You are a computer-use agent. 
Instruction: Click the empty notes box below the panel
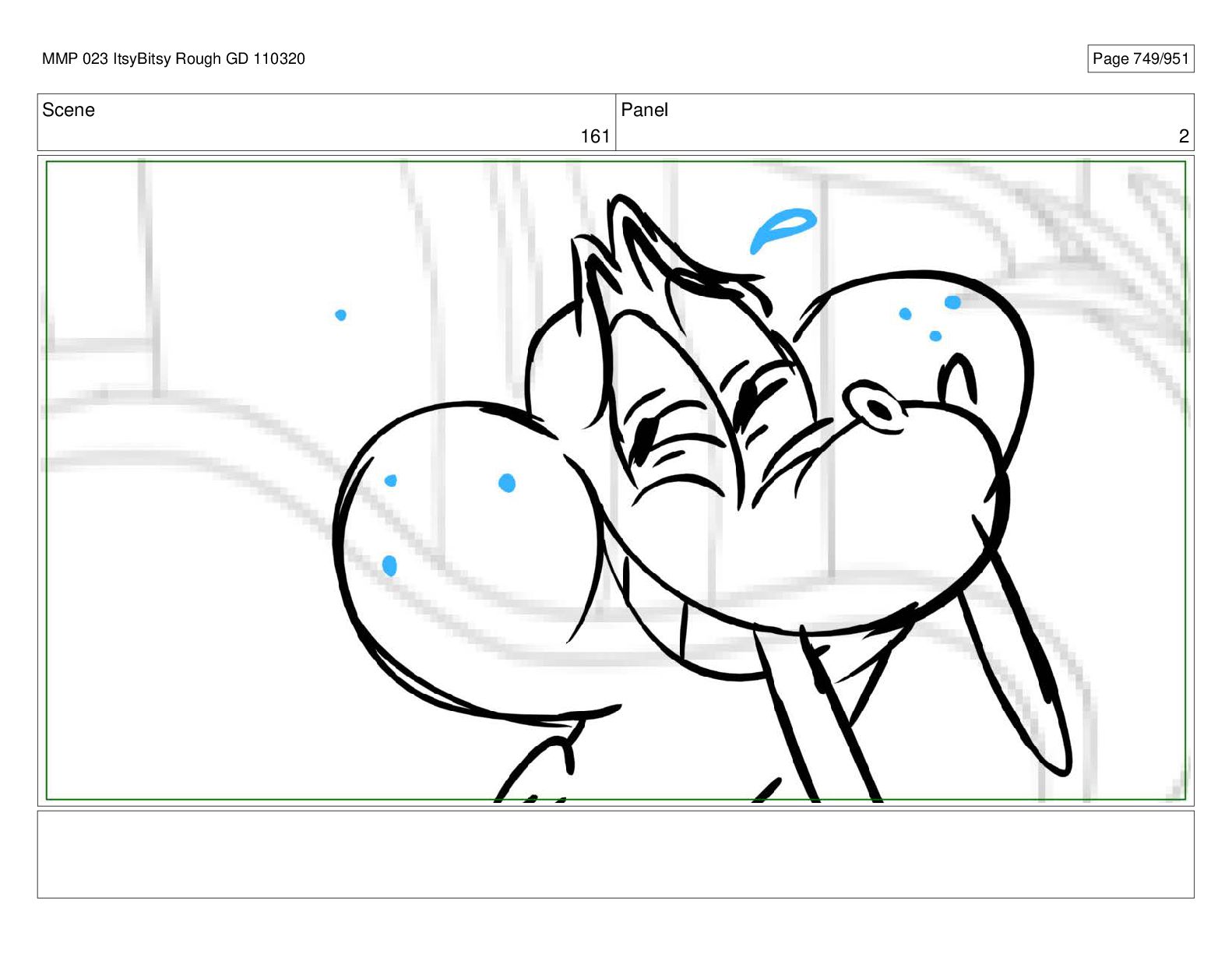(x=615, y=854)
